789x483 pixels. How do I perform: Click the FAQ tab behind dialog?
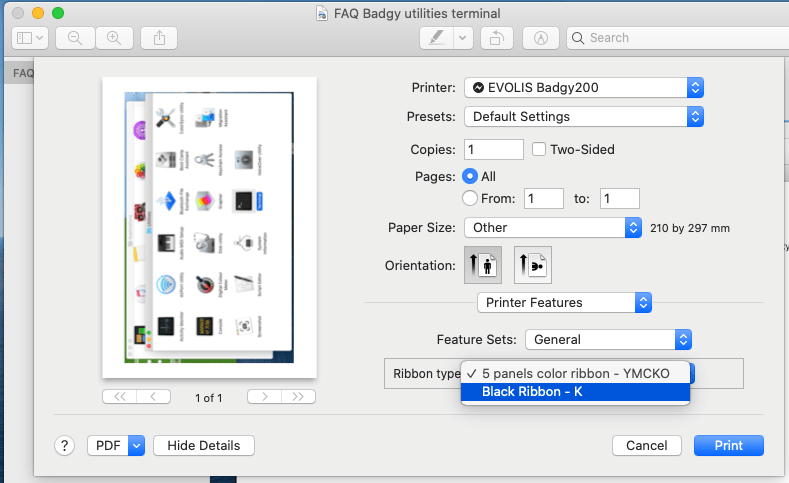[x=20, y=73]
